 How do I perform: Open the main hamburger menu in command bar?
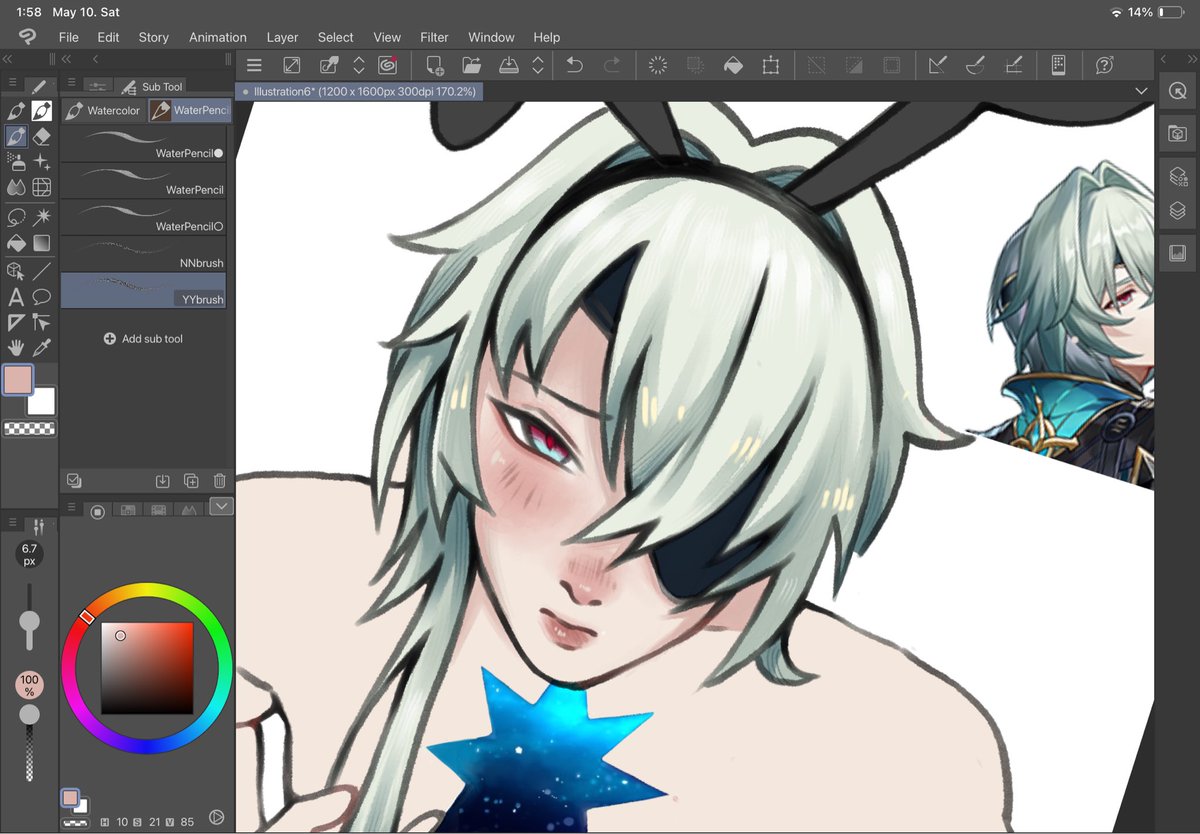coord(254,65)
